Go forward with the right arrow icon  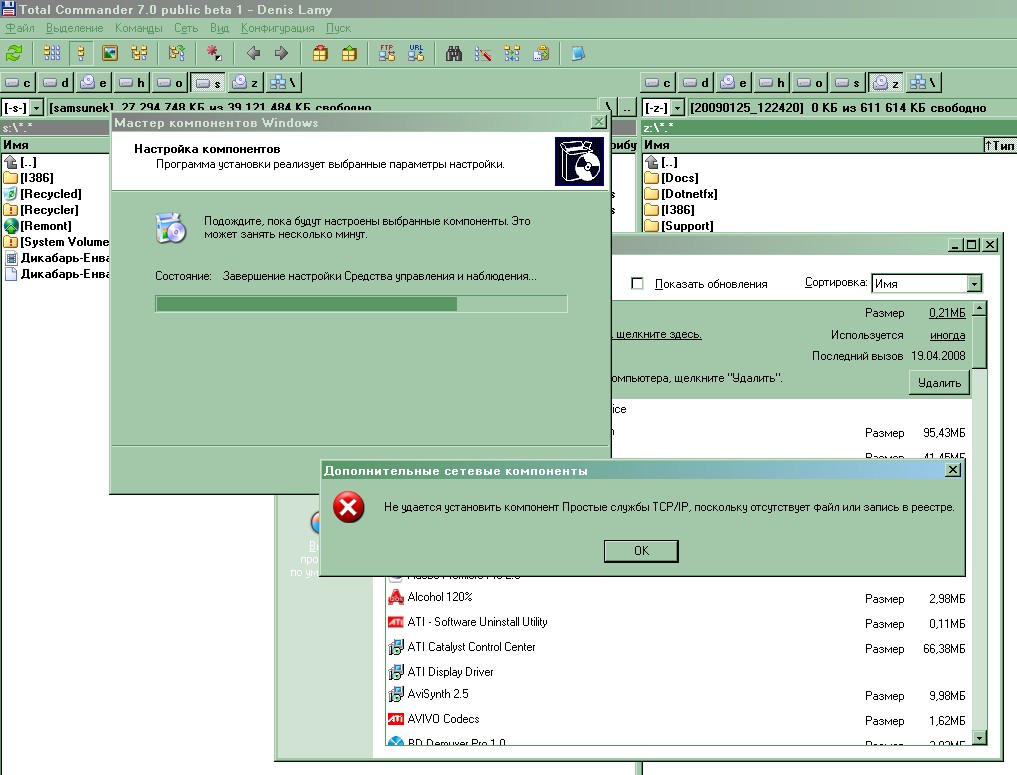pos(281,53)
